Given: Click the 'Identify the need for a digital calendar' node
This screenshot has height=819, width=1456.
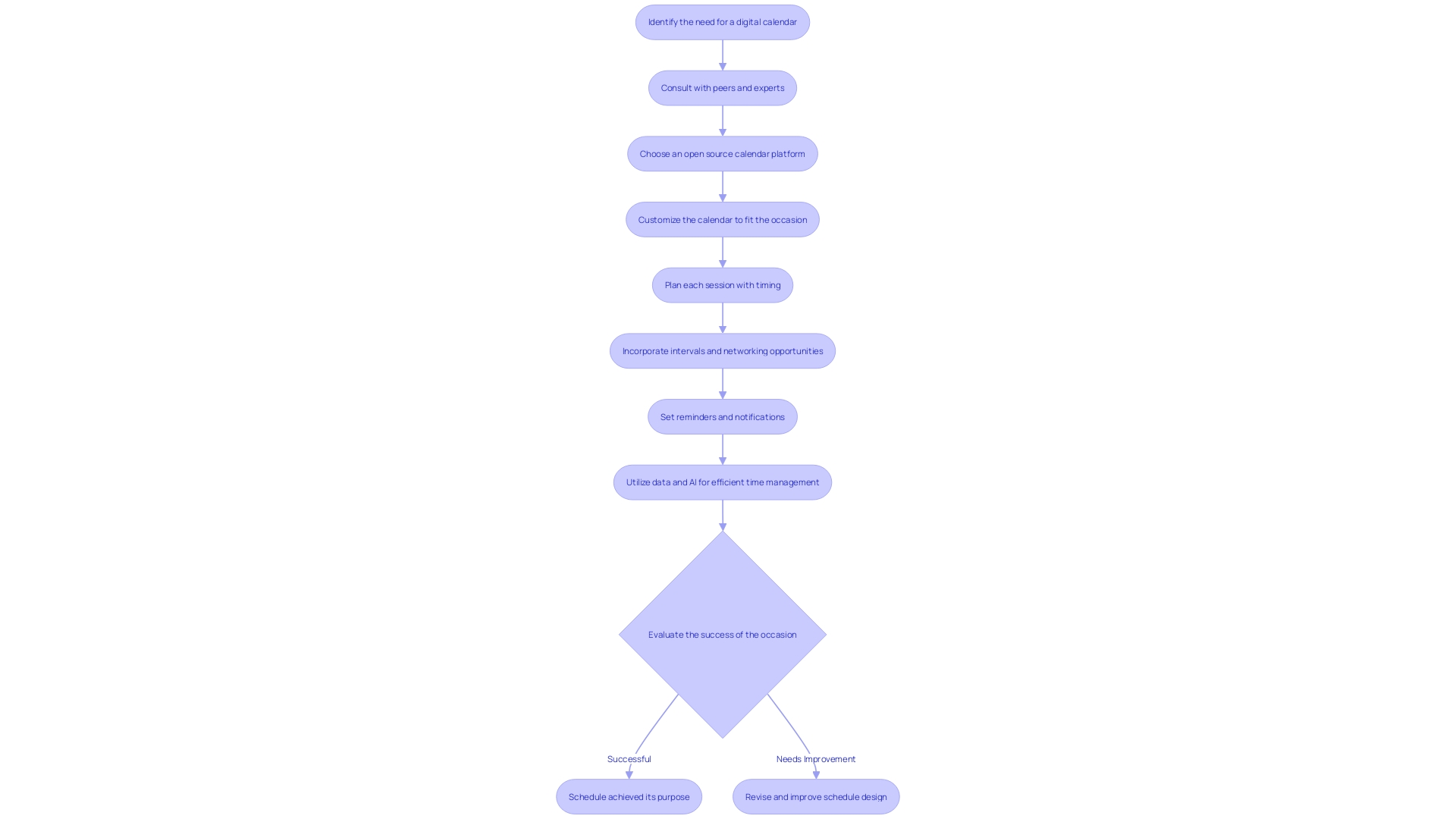Looking at the screenshot, I should [x=722, y=22].
